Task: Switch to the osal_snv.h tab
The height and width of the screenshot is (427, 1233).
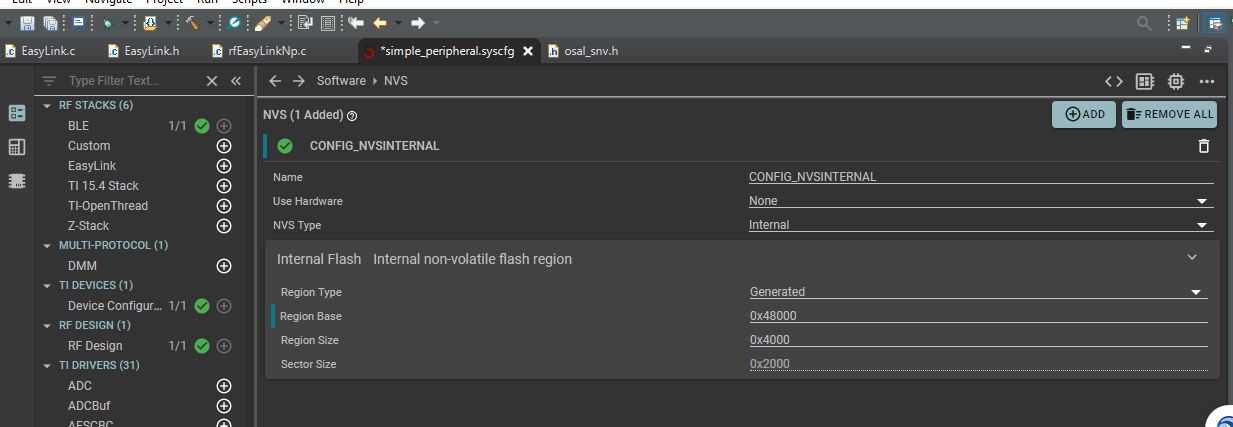Action: pos(590,51)
